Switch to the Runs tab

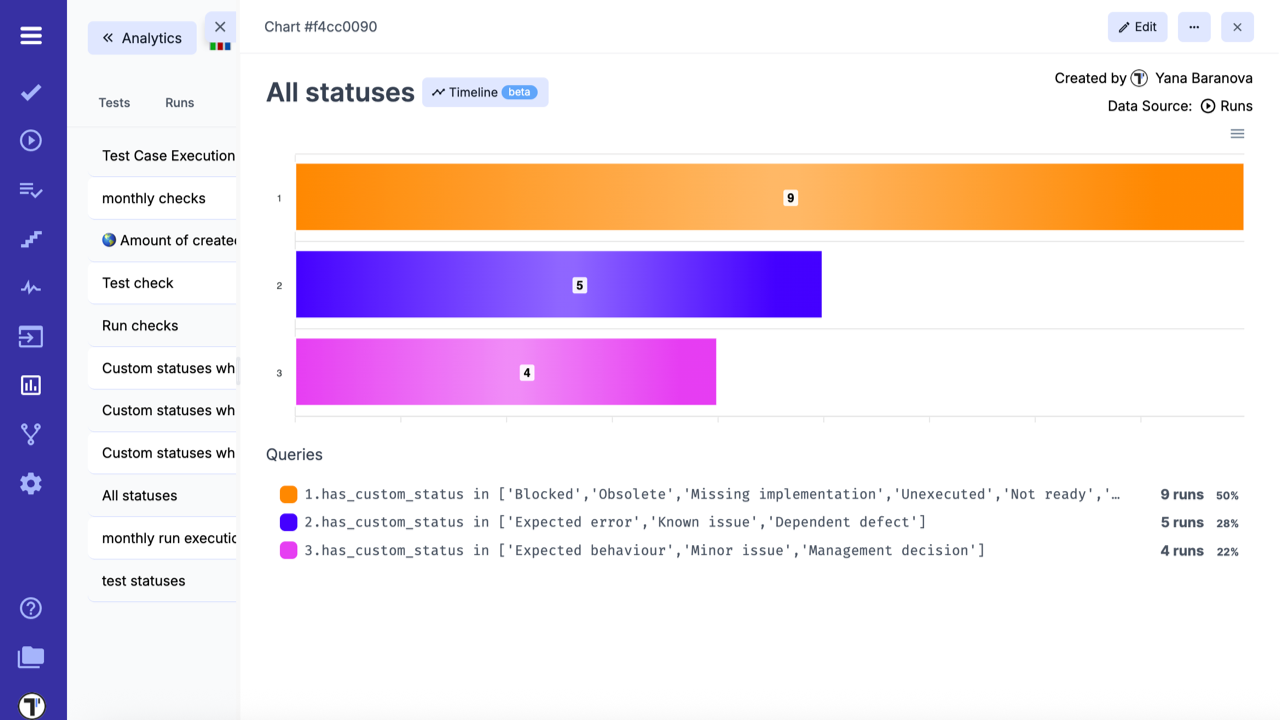[179, 102]
